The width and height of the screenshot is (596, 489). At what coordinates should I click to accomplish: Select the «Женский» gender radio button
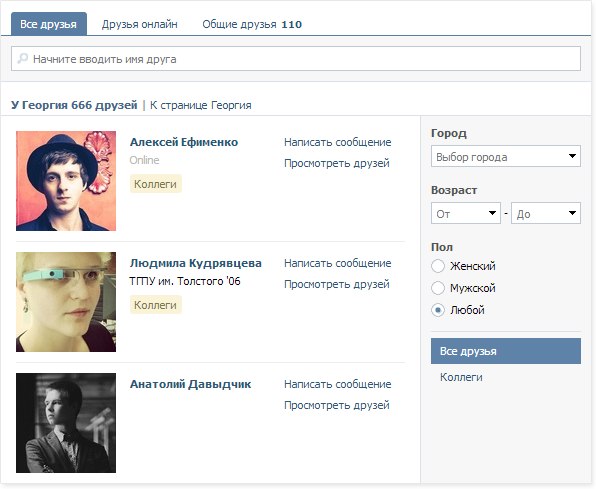click(x=438, y=266)
